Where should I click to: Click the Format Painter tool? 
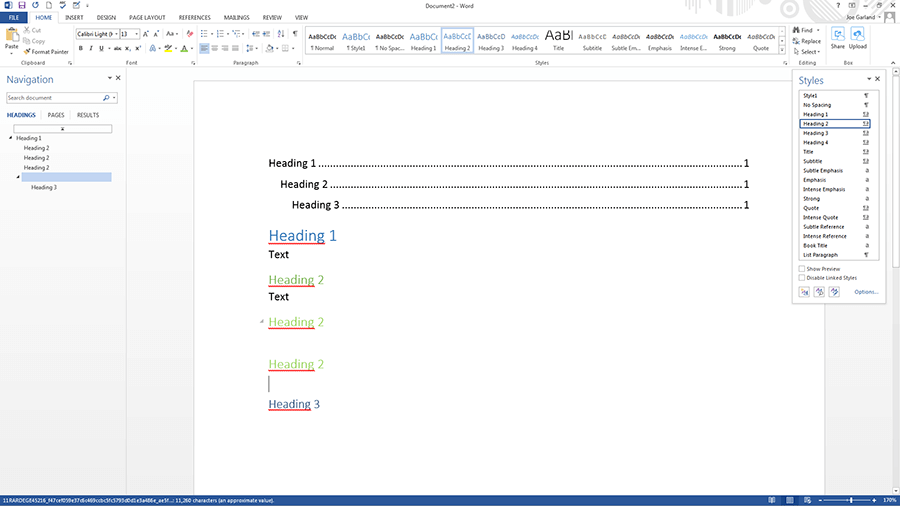point(48,52)
